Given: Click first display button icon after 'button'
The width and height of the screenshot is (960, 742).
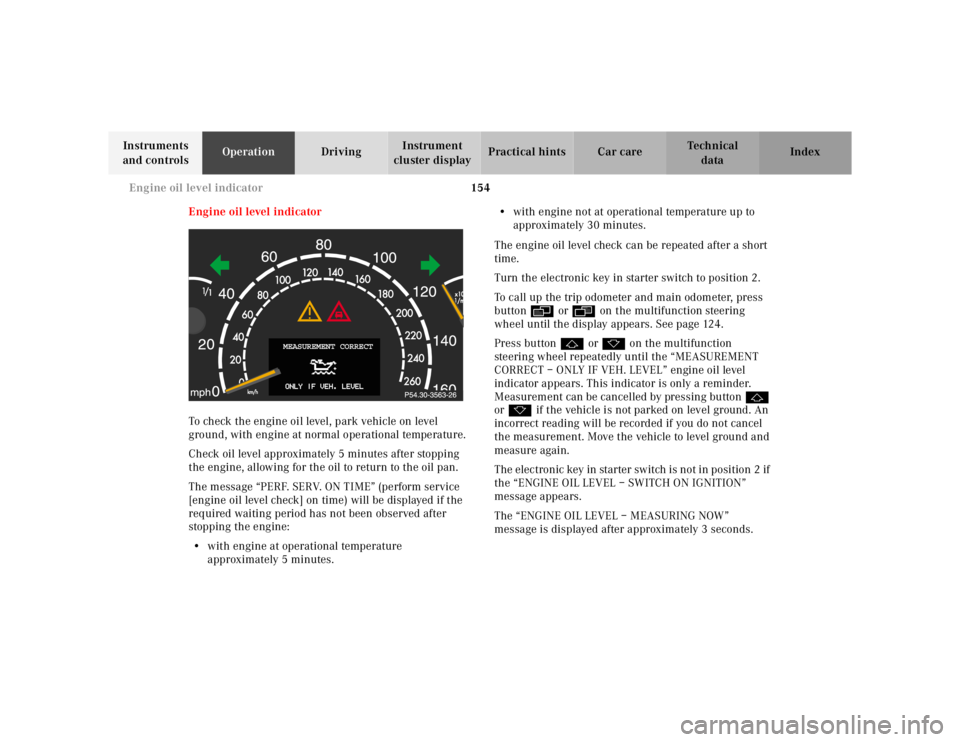Looking at the screenshot, I should (x=542, y=311).
